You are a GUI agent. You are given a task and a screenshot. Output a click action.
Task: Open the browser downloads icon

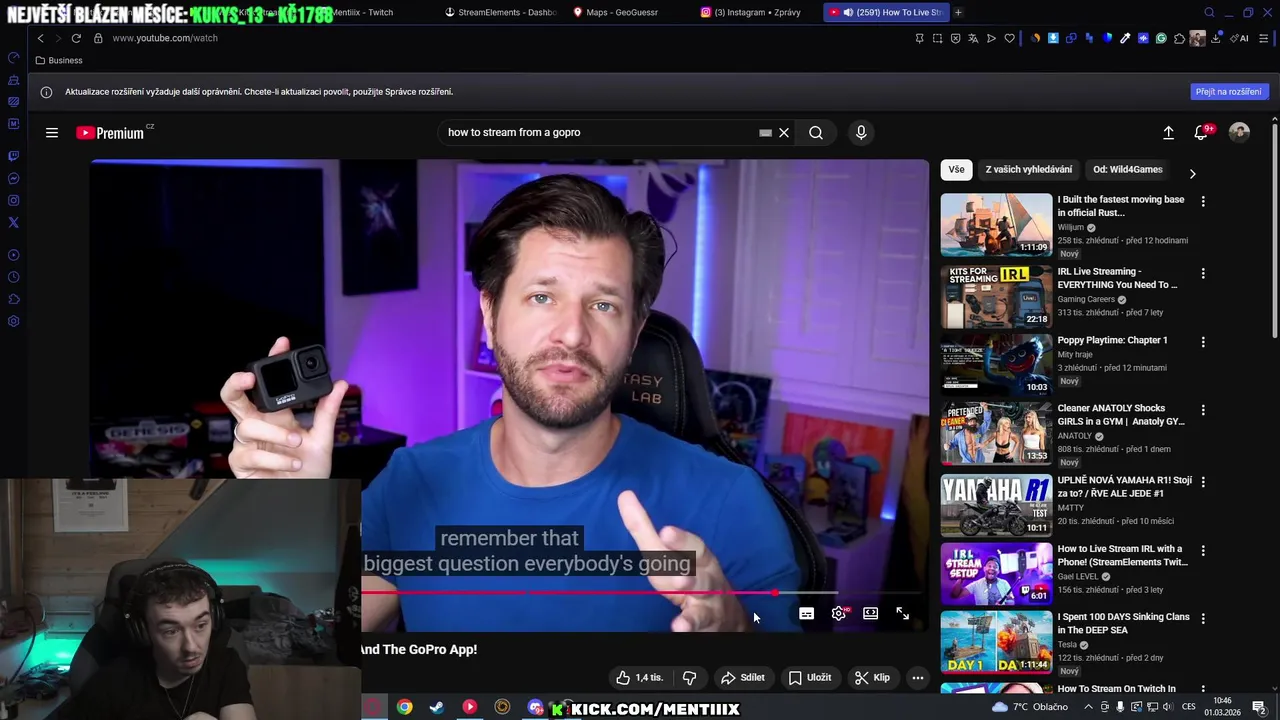coord(1216,38)
